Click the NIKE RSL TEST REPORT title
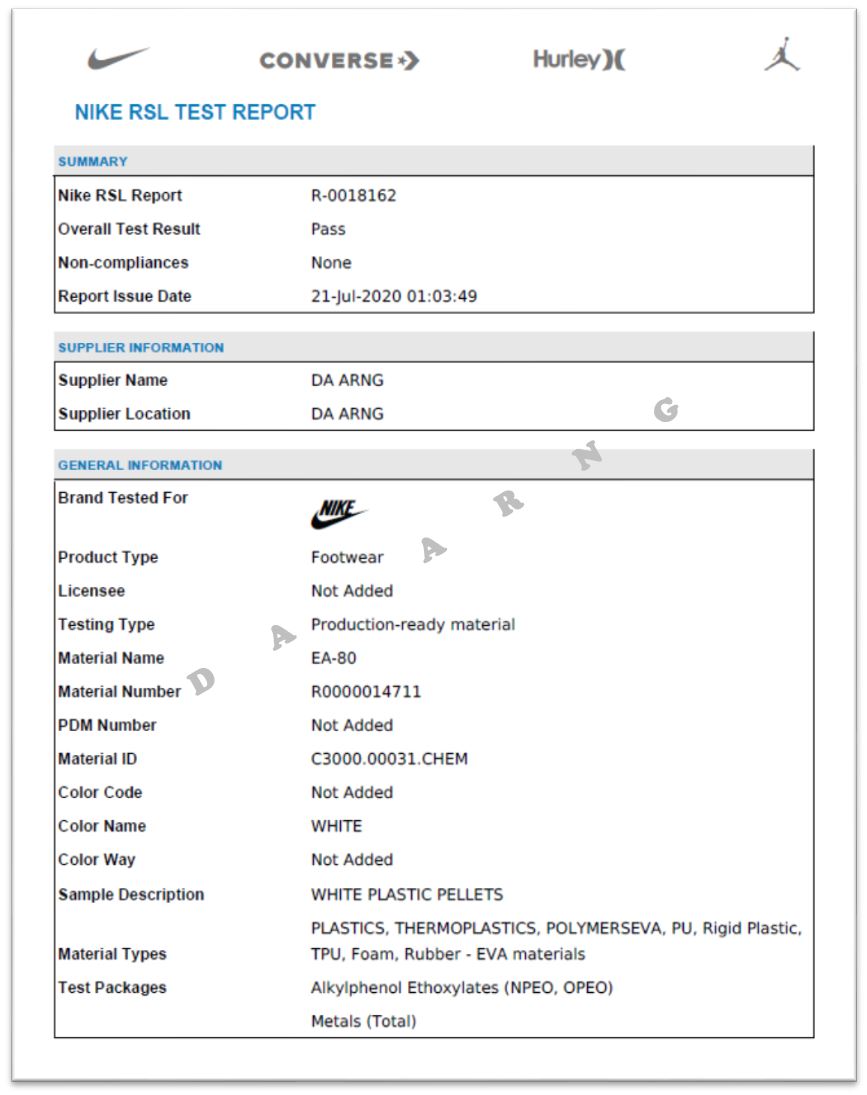This screenshot has width=867, height=1095. pyautogui.click(x=195, y=112)
